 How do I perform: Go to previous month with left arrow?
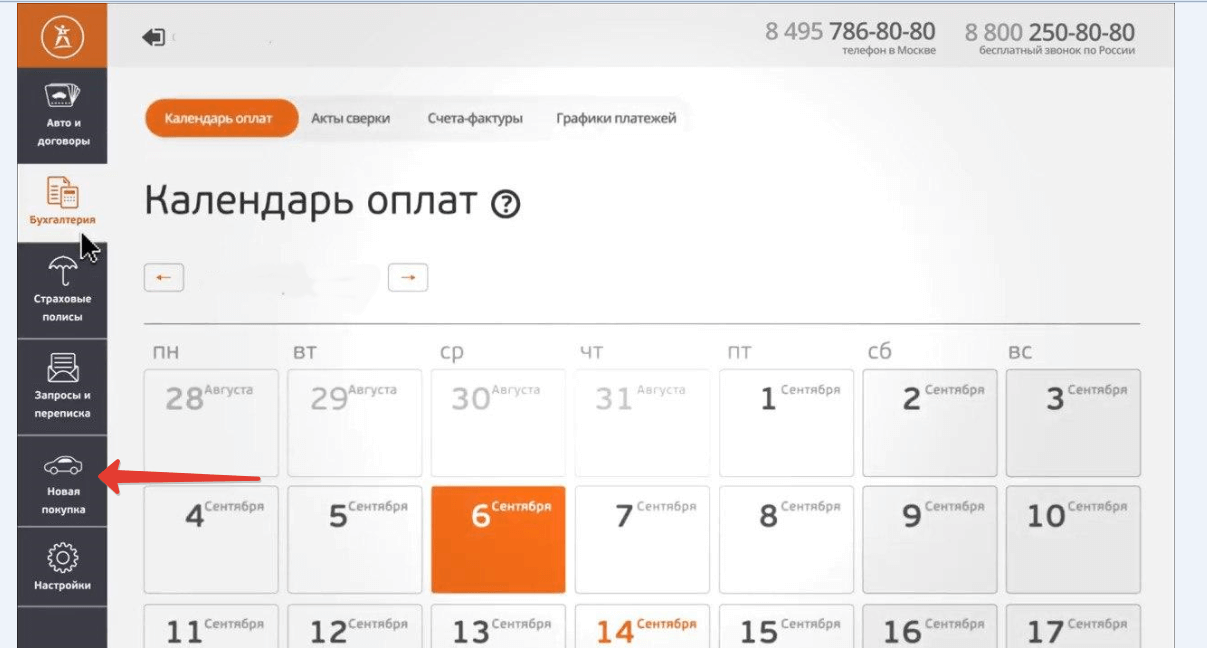pos(164,277)
